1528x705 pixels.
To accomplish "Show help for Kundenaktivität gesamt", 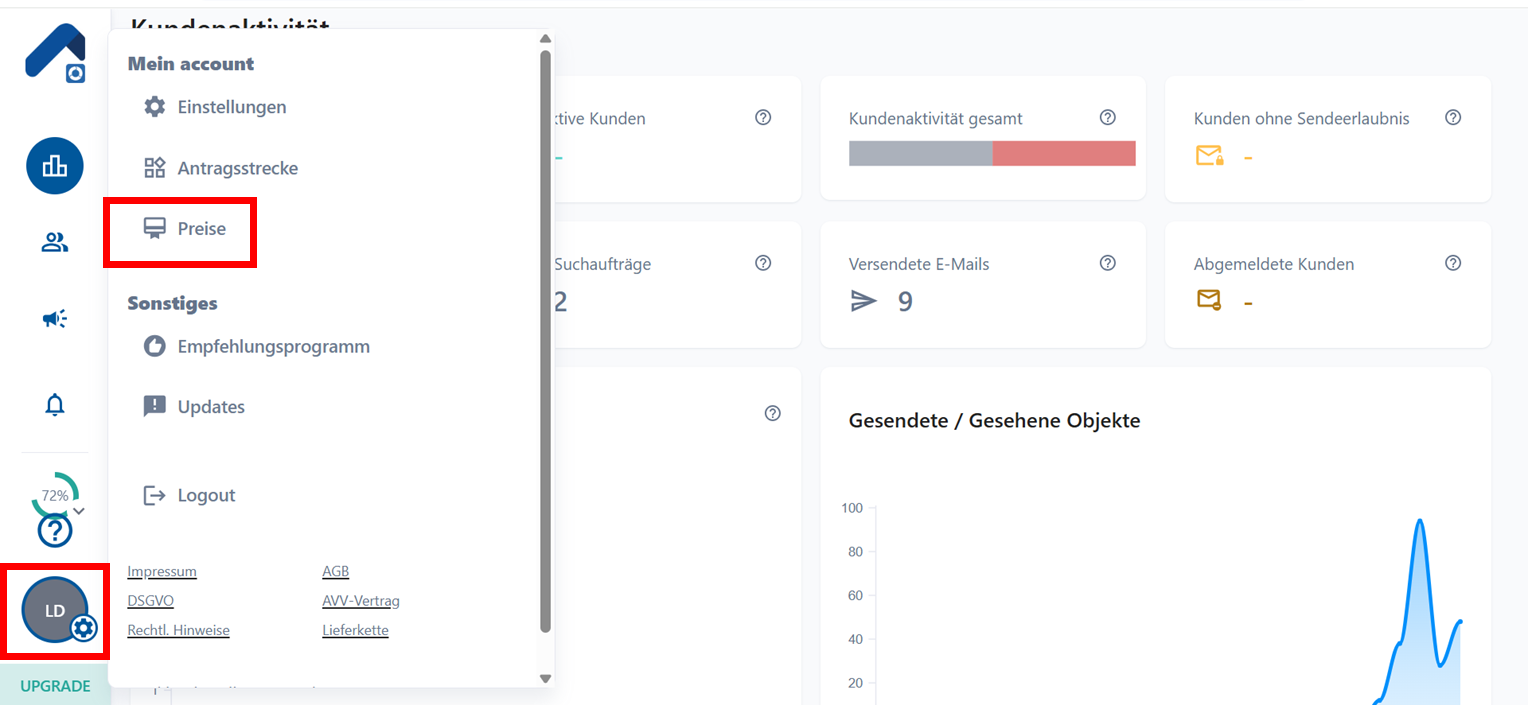I will pos(1107,118).
